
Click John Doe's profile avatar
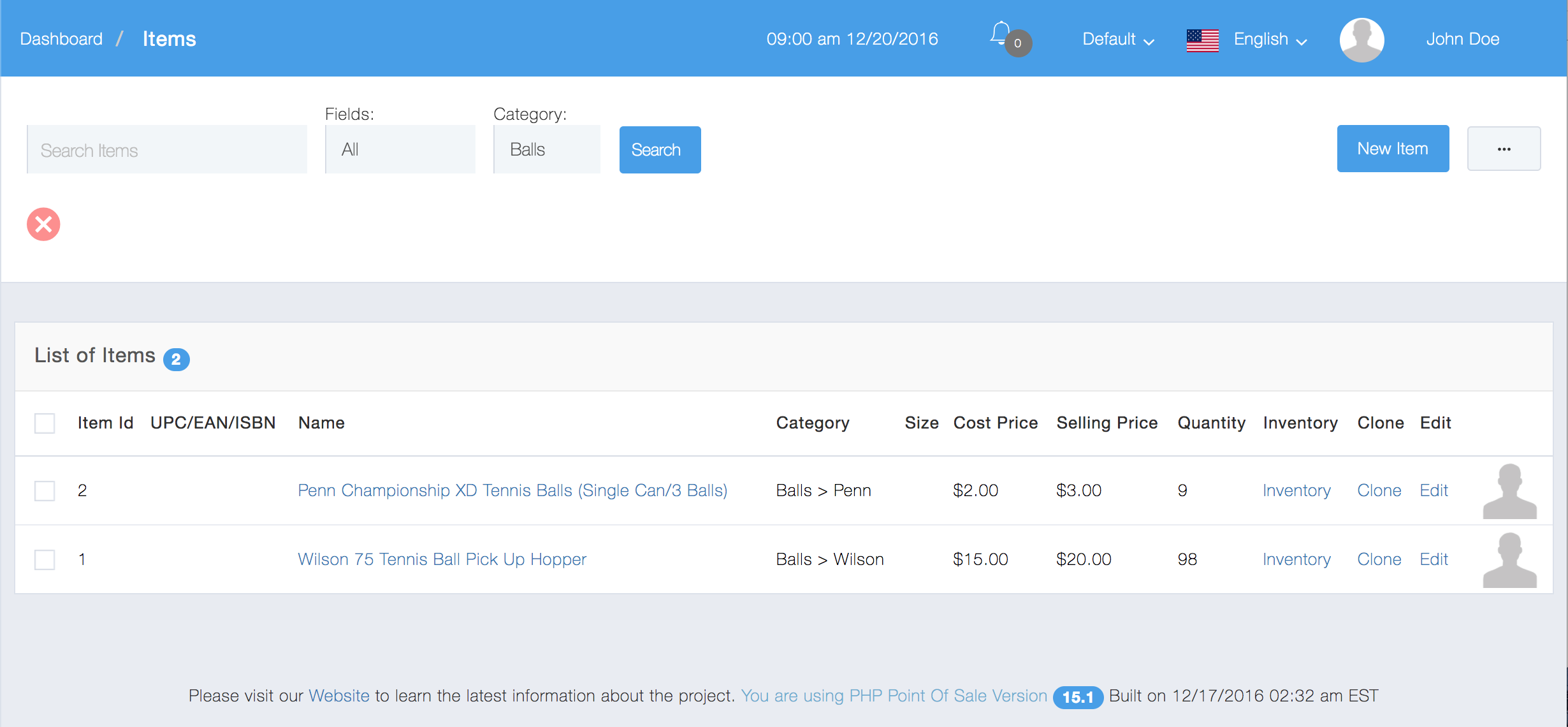[1361, 40]
